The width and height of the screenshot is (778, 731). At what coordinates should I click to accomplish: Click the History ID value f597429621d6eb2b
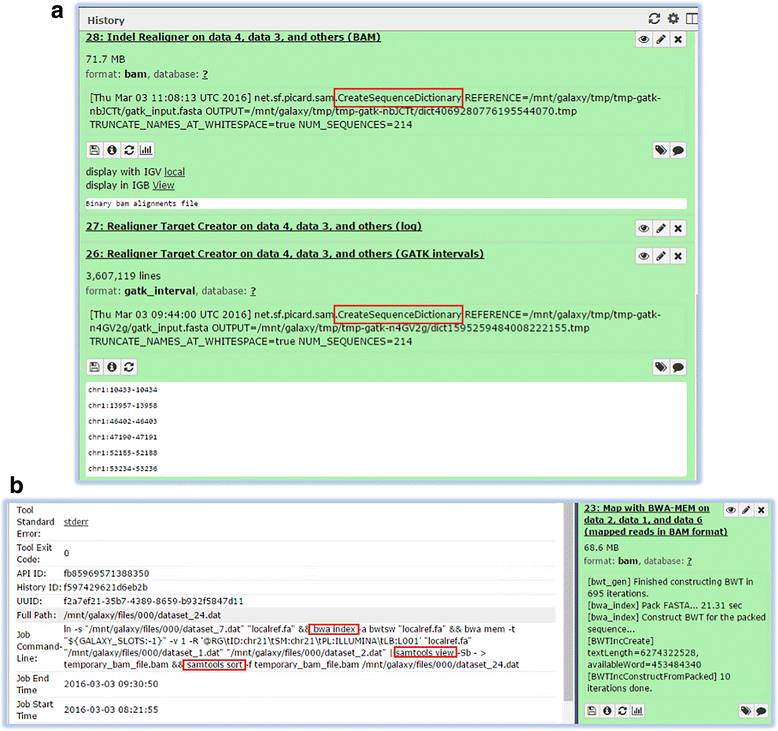106,588
